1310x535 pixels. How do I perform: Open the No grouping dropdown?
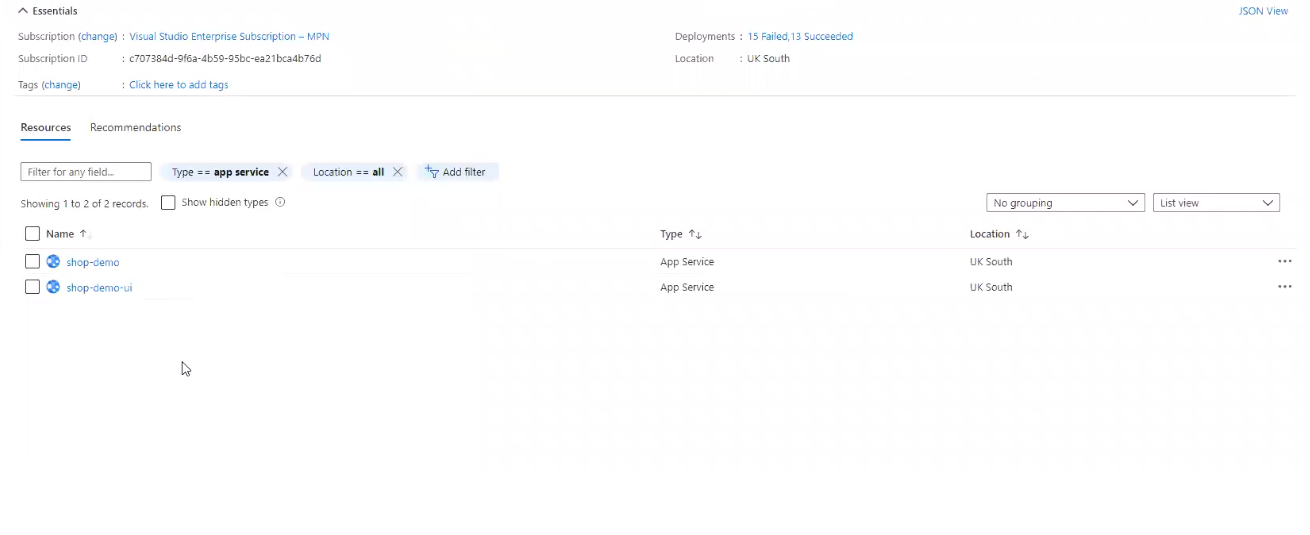pos(1065,203)
